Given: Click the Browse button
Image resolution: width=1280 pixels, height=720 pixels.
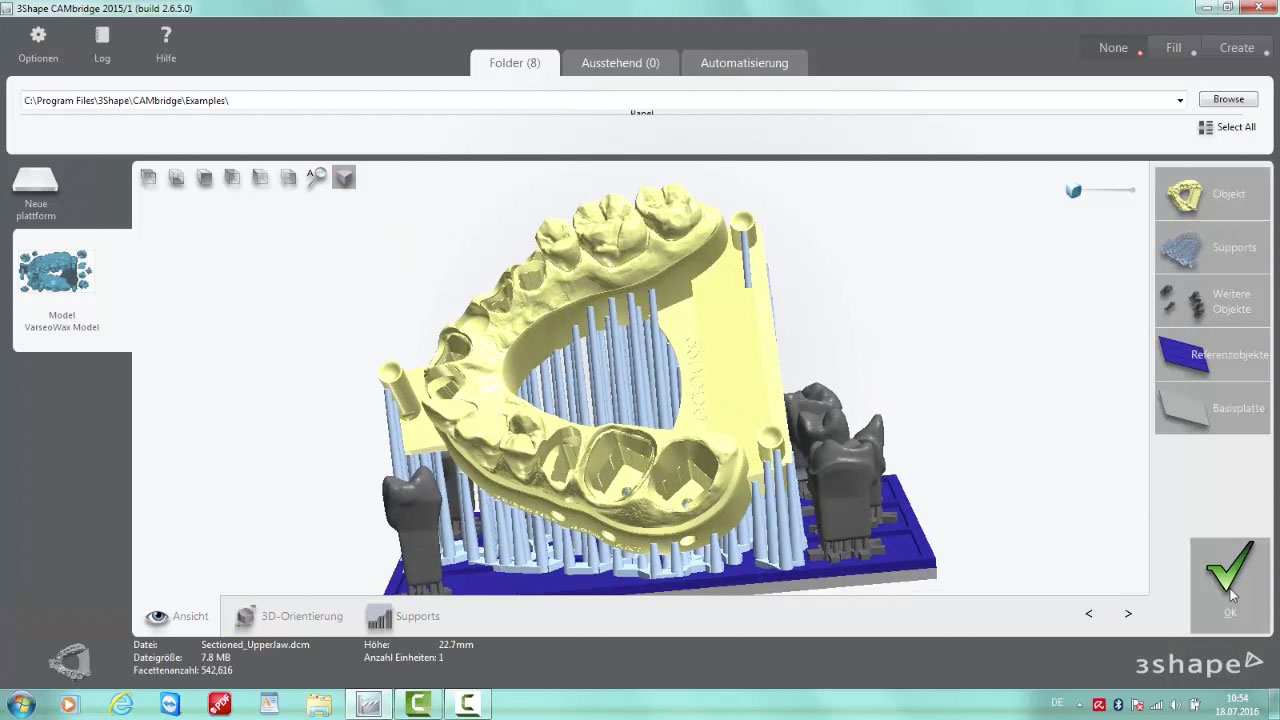Looking at the screenshot, I should [x=1228, y=99].
